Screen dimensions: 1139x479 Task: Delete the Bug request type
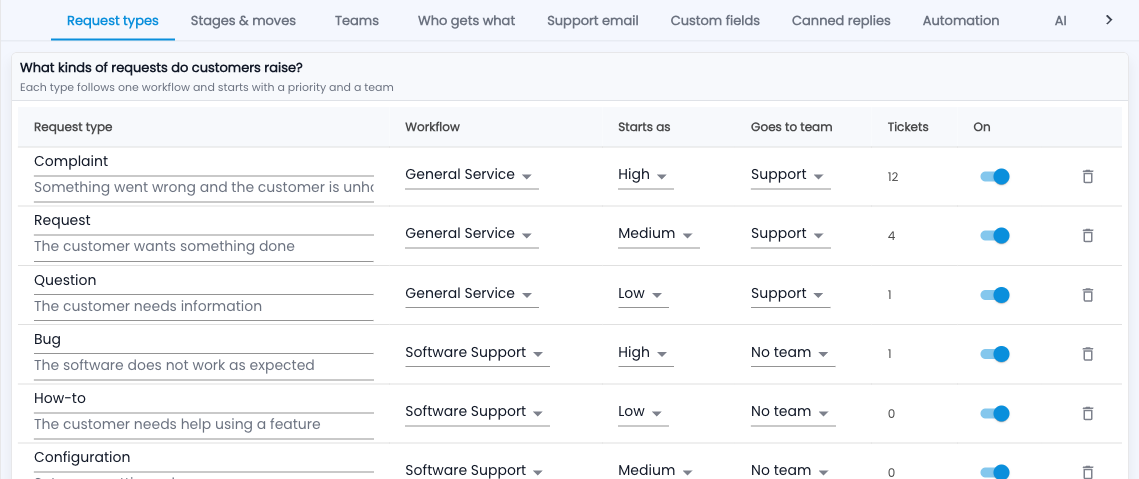(1087, 354)
